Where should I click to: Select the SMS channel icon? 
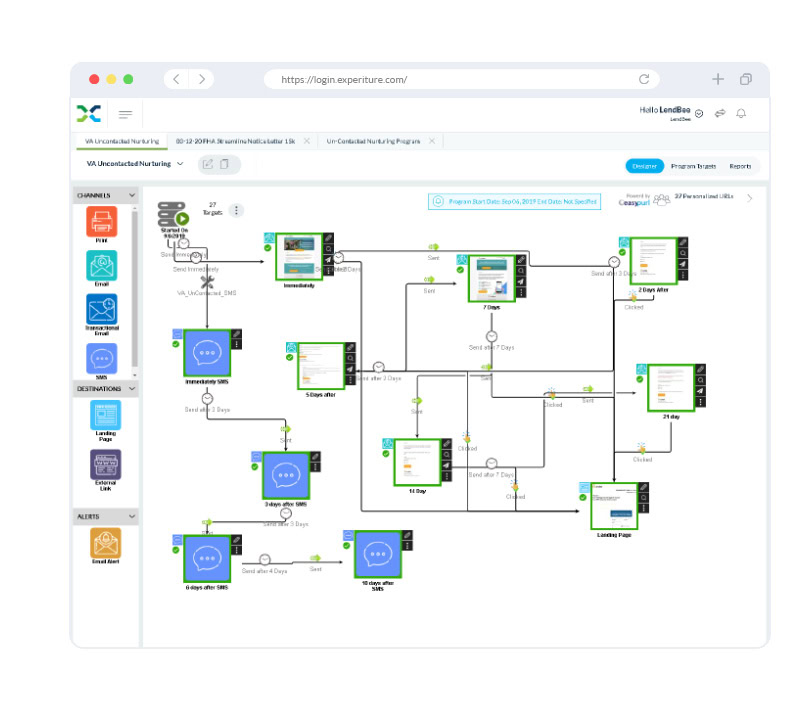tap(102, 358)
